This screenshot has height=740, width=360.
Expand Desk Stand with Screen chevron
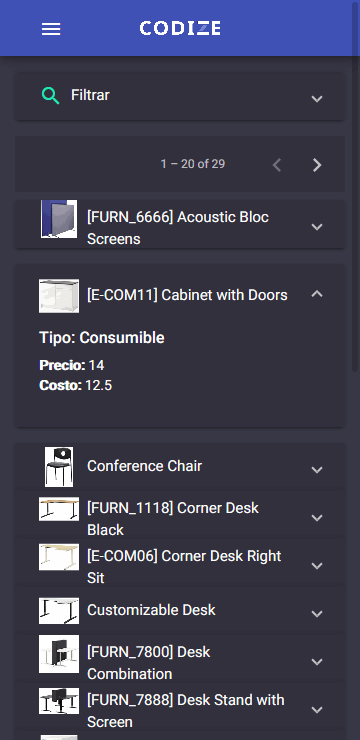pos(317,710)
